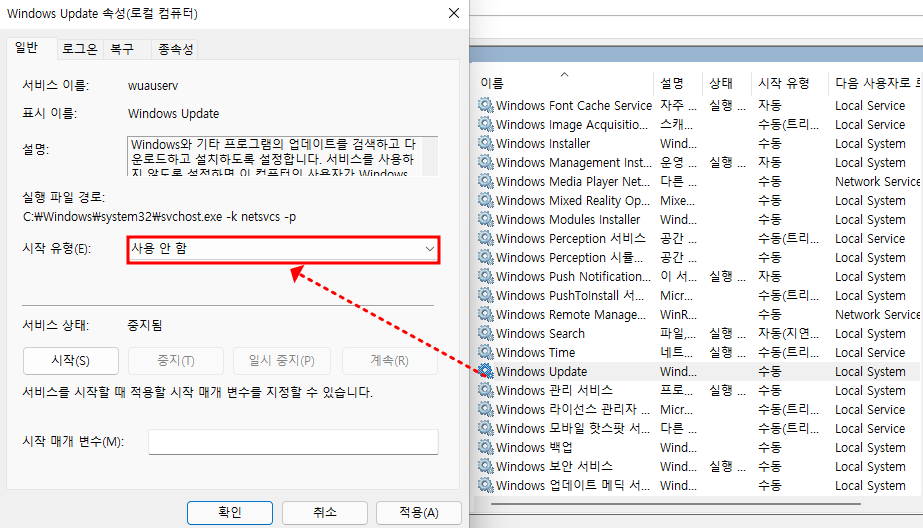
Task: Click Windows Installer service name
Action: tap(543, 143)
